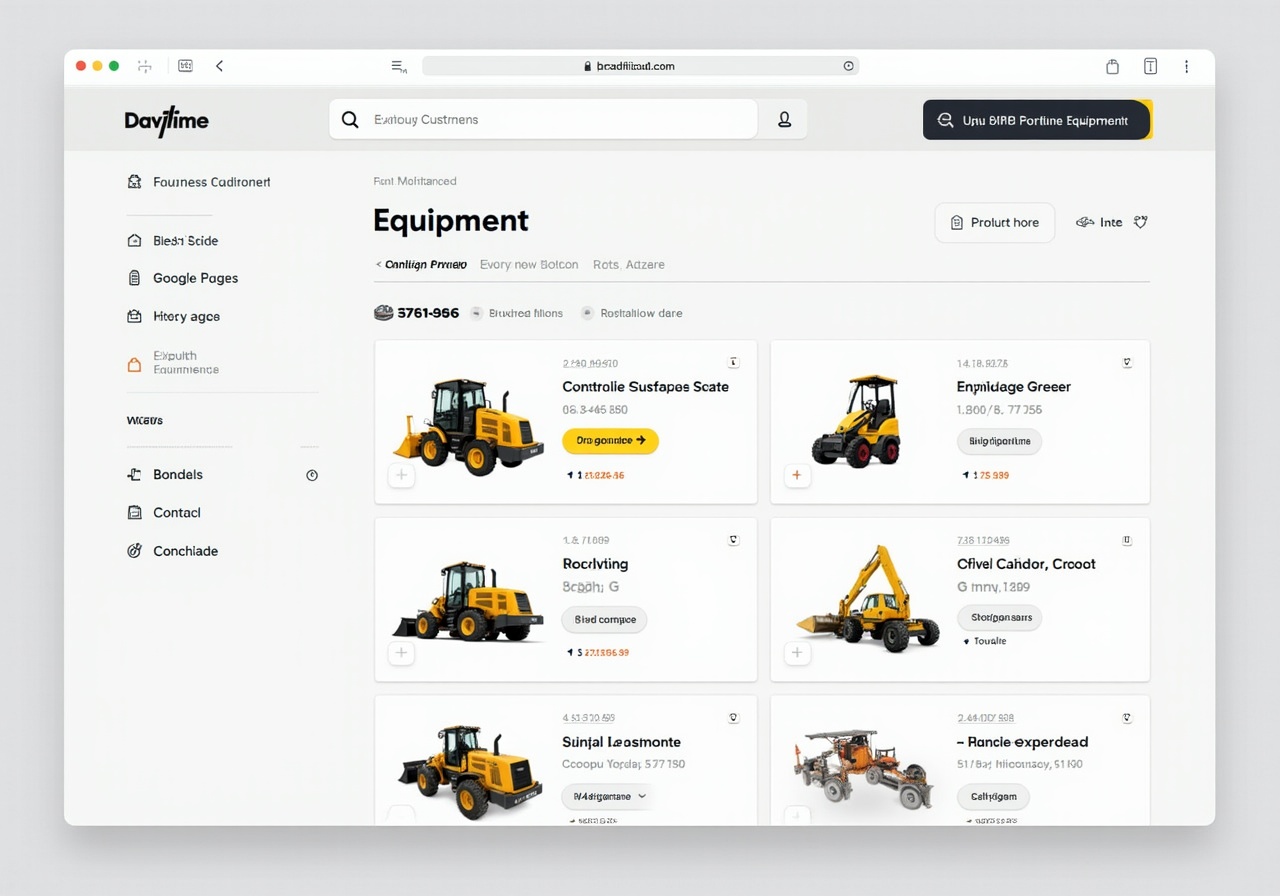Screen dimensions: 1280x896
Task: Switch to the Every new Botcon tab
Action: coord(528,265)
